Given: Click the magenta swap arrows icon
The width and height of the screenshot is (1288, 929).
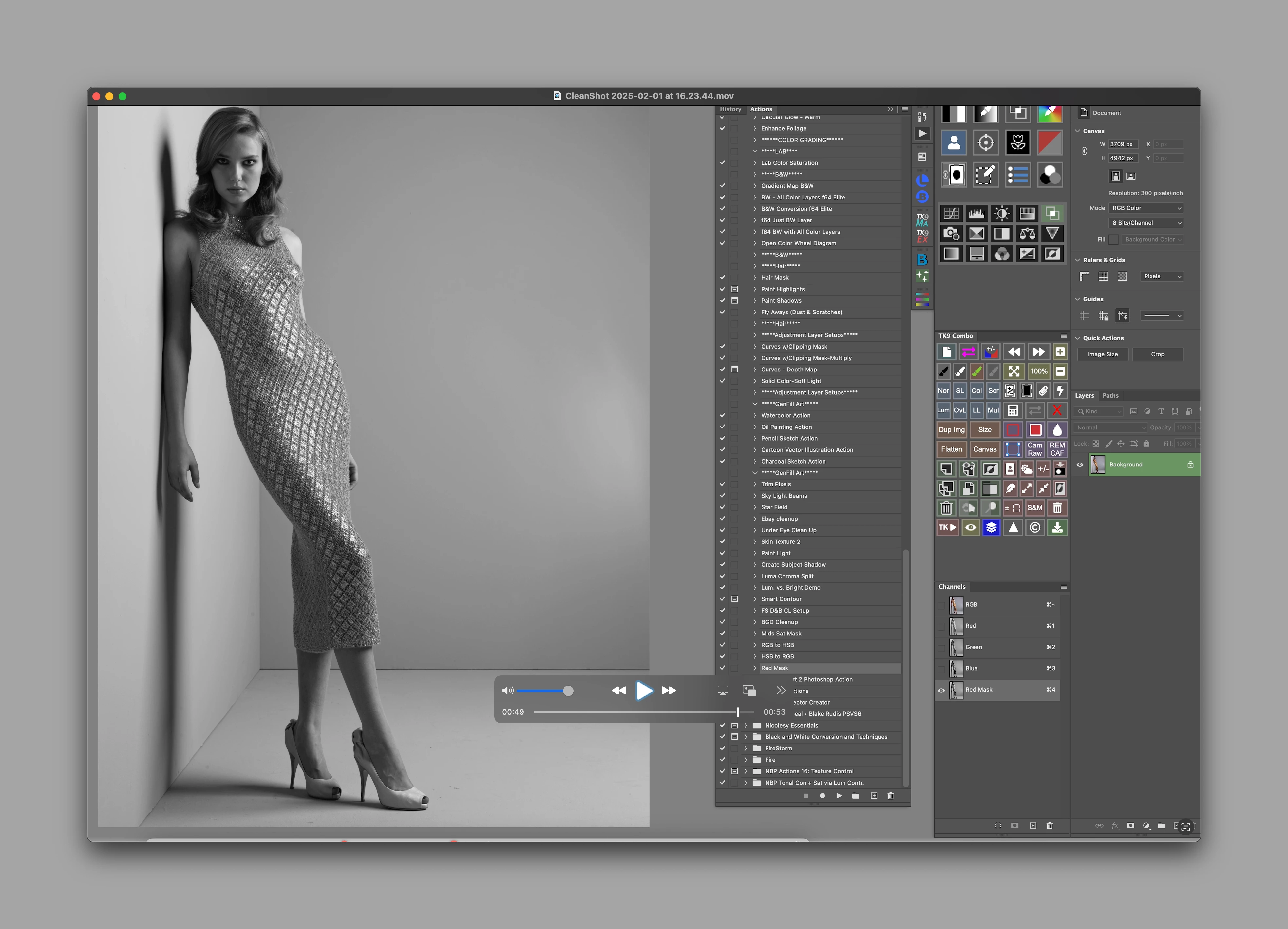Looking at the screenshot, I should tap(969, 352).
